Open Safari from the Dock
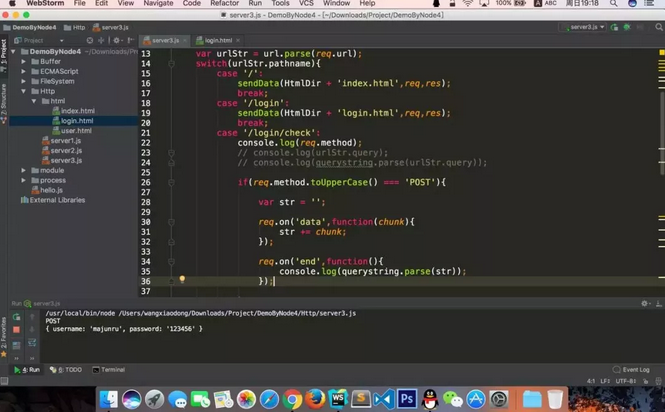The image size is (665, 412). tap(269, 399)
